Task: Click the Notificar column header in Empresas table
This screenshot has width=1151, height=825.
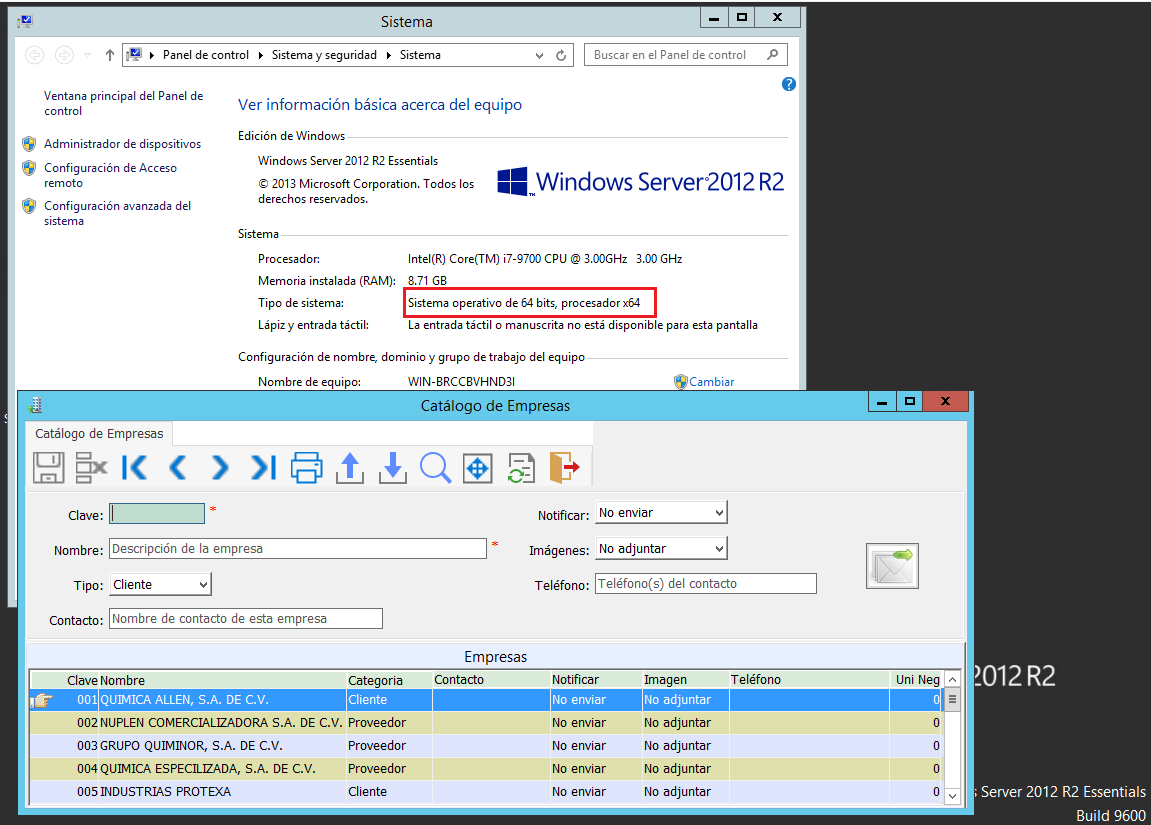Action: (596, 680)
